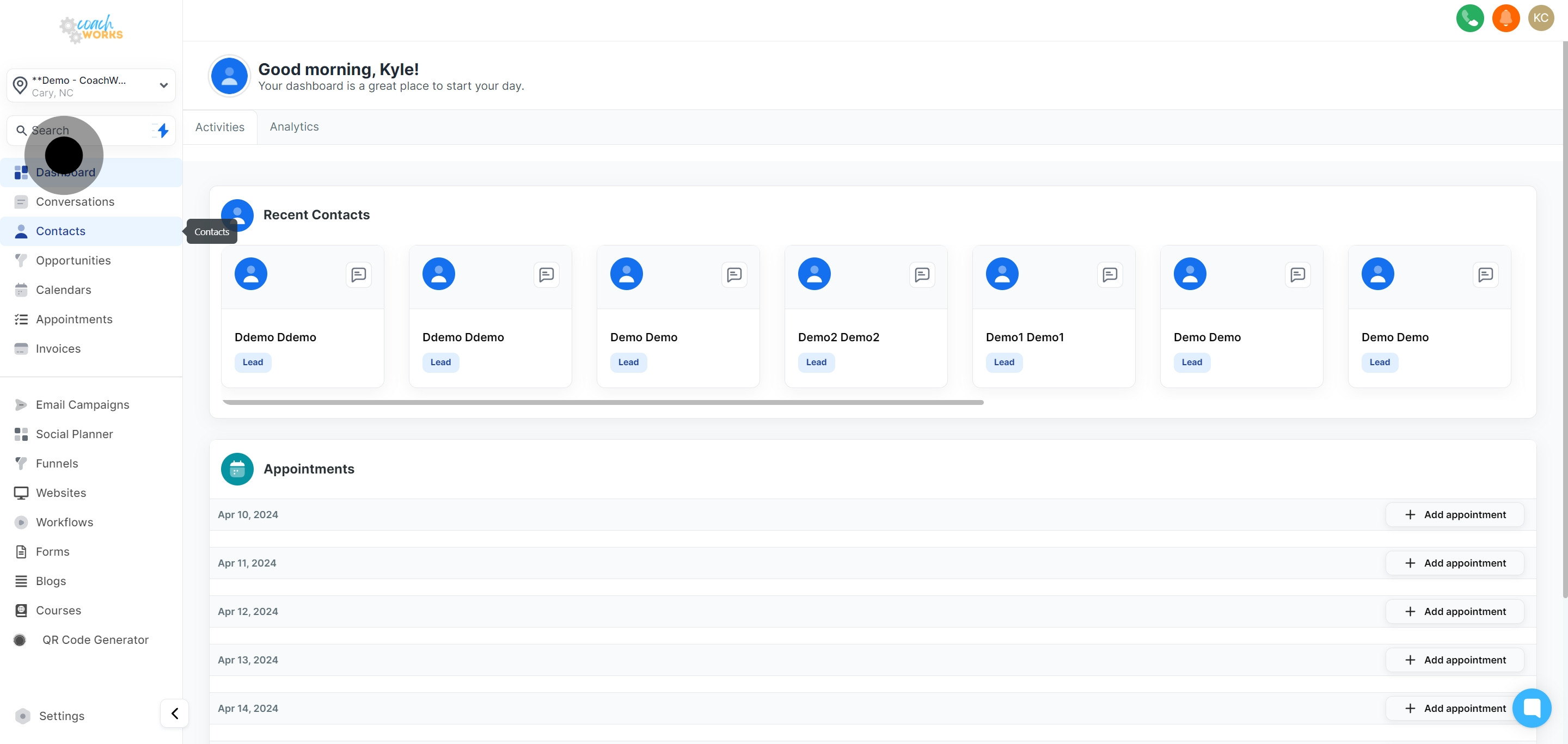
Task: Click the sidebar Search field
Action: pyautogui.click(x=85, y=130)
